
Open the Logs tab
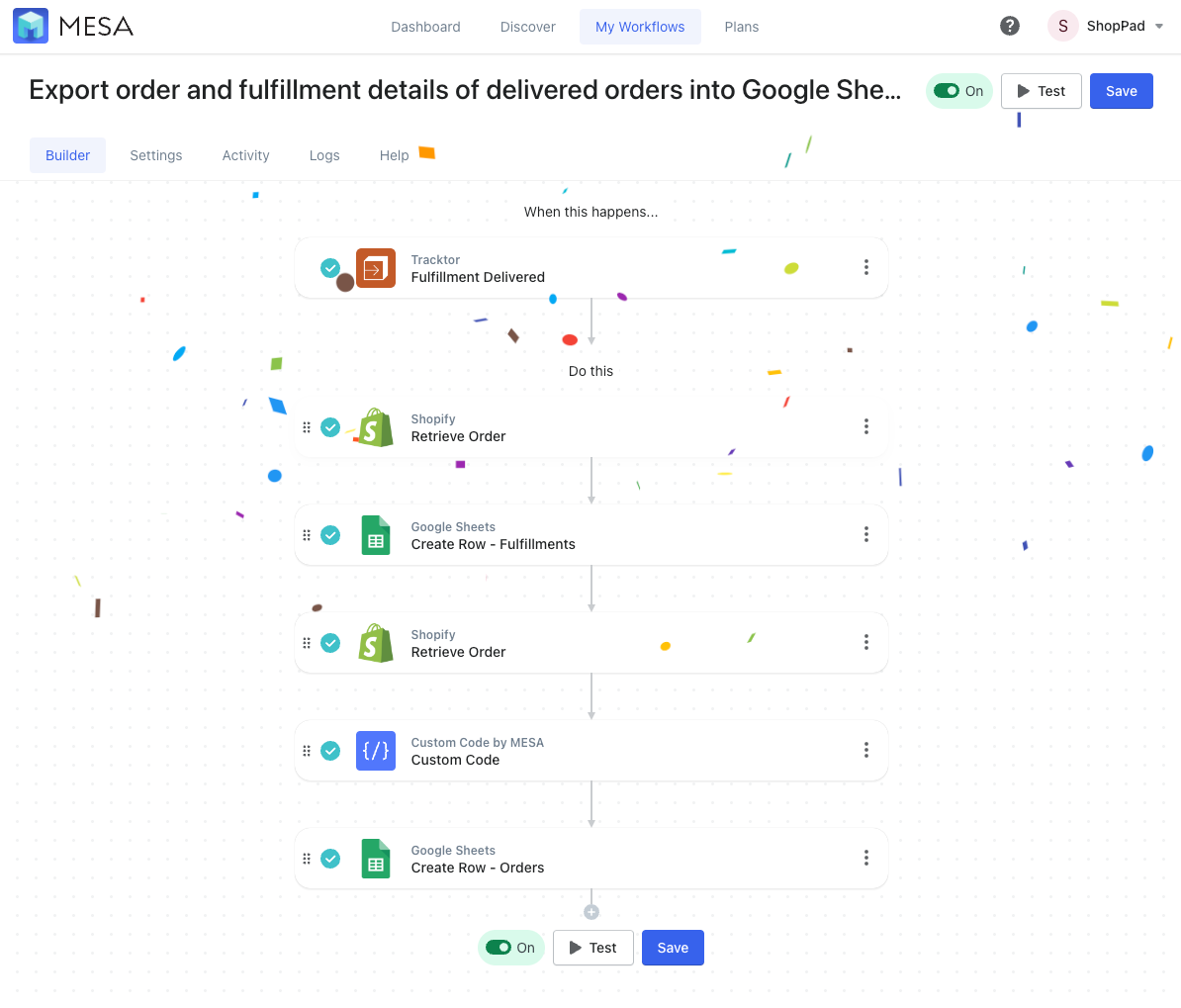pyautogui.click(x=323, y=155)
